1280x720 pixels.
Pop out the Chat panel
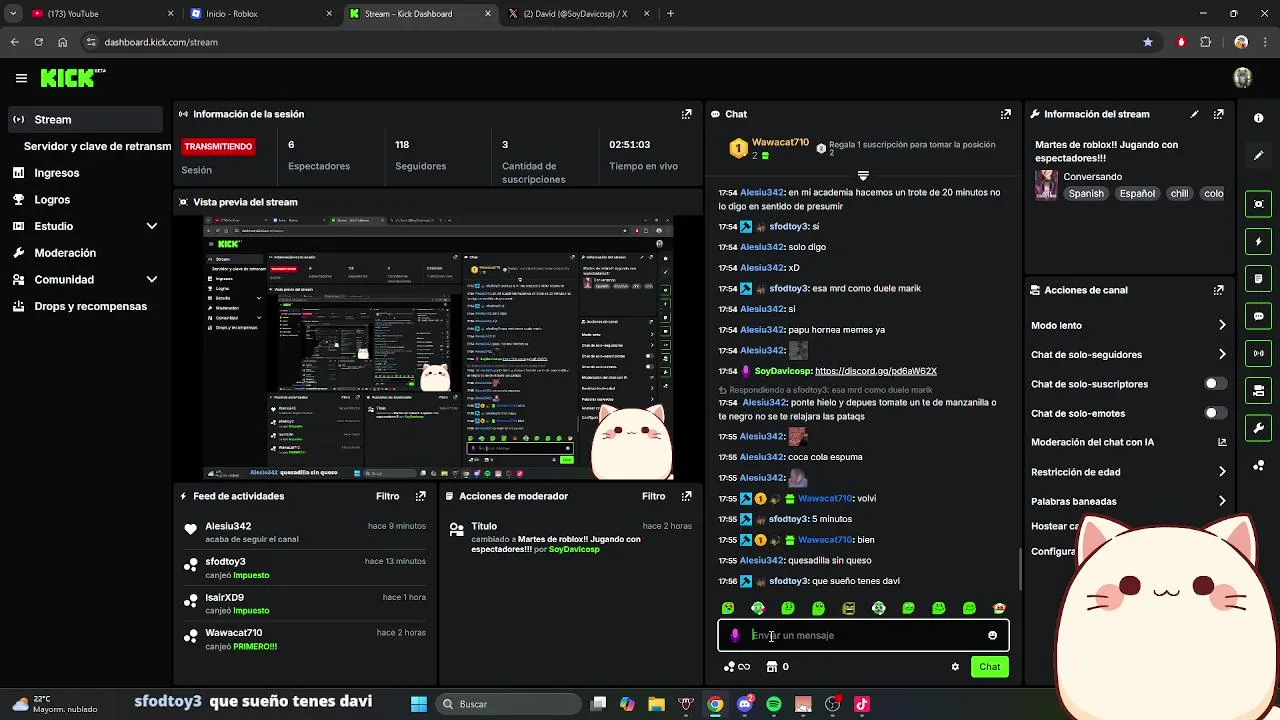click(1006, 114)
